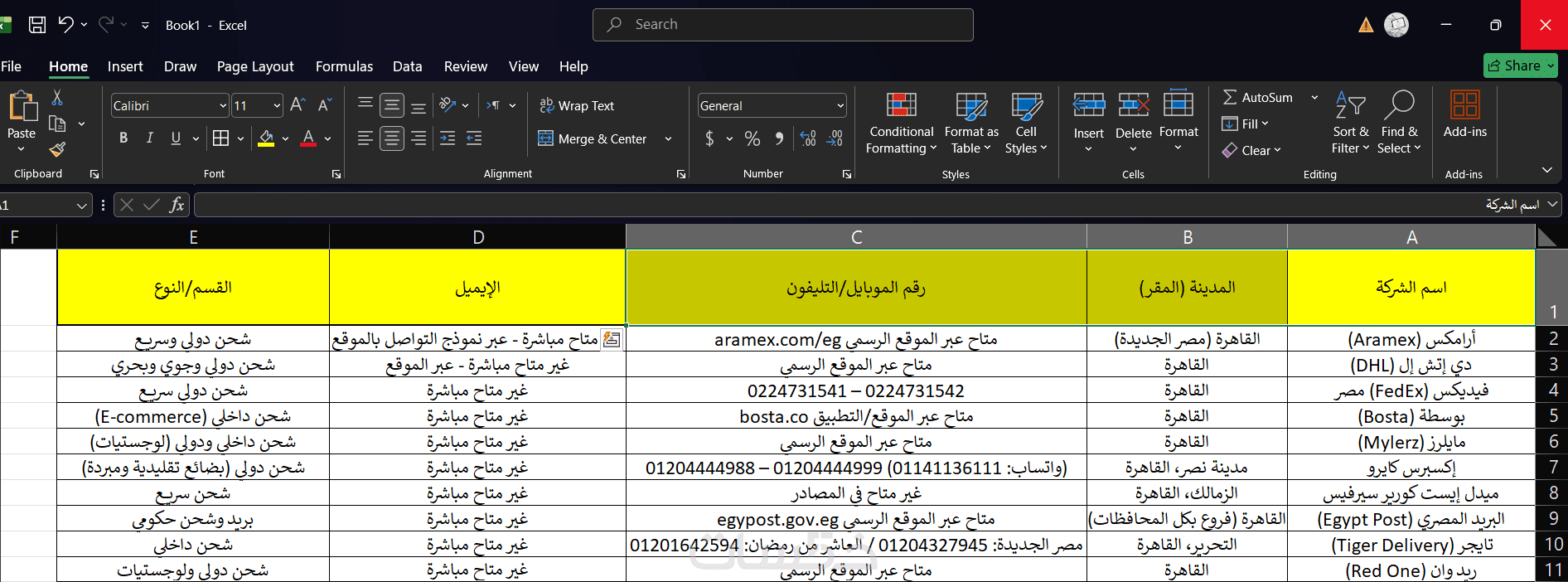Click Increase Decimal icon

click(808, 138)
